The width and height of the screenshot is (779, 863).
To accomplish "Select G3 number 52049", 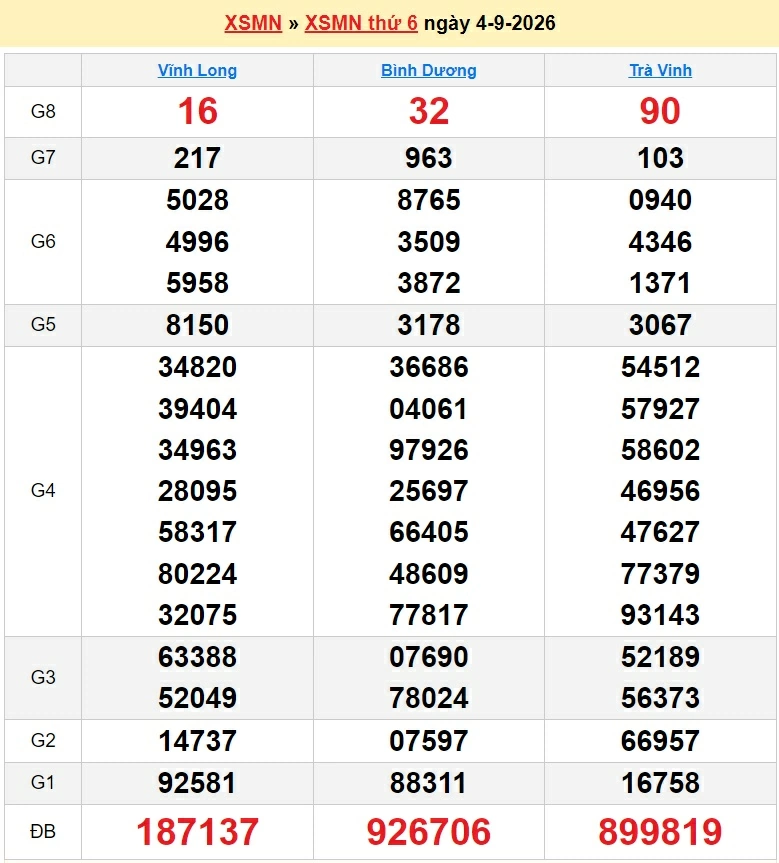I will click(198, 698).
